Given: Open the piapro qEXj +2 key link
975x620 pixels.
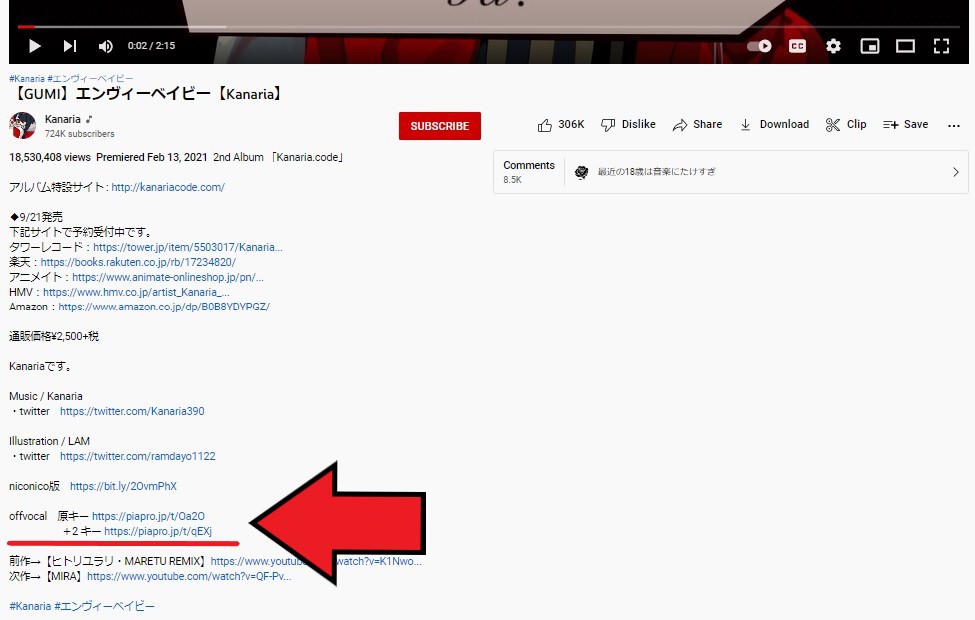Looking at the screenshot, I should coord(158,531).
